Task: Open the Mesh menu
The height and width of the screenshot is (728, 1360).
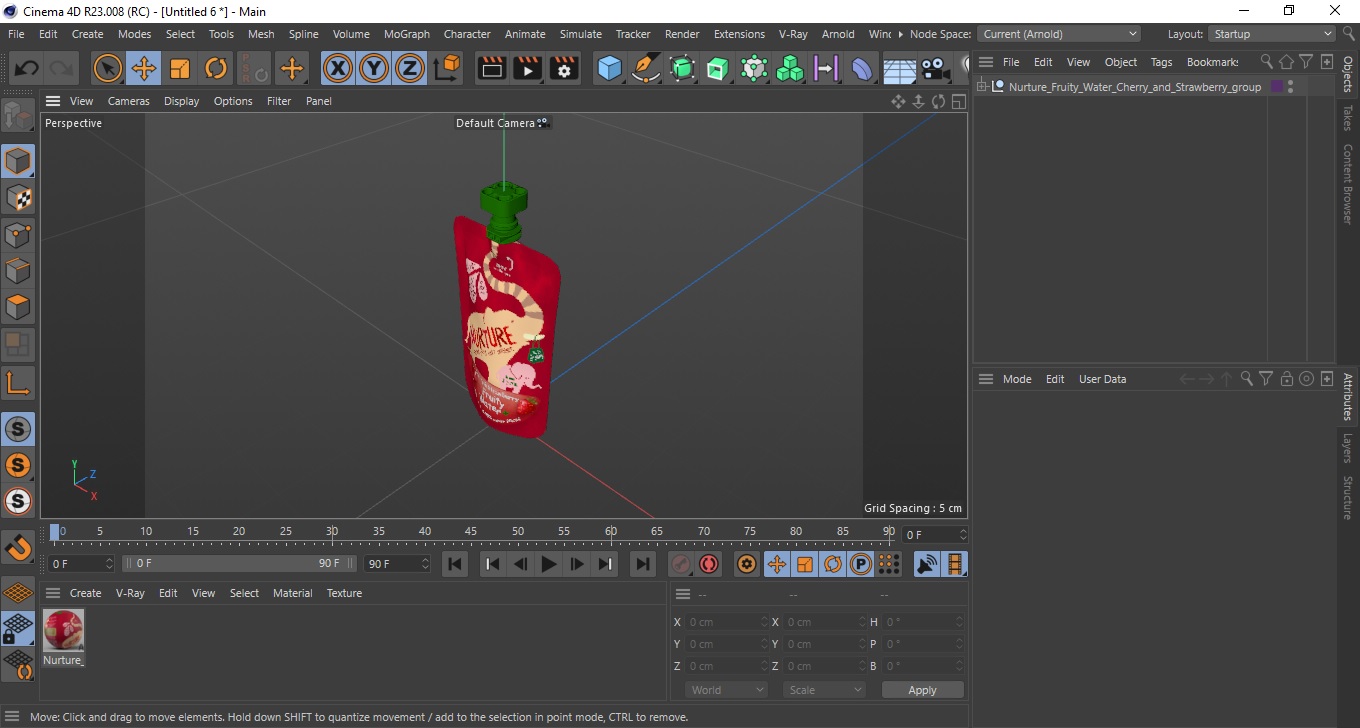Action: [261, 34]
